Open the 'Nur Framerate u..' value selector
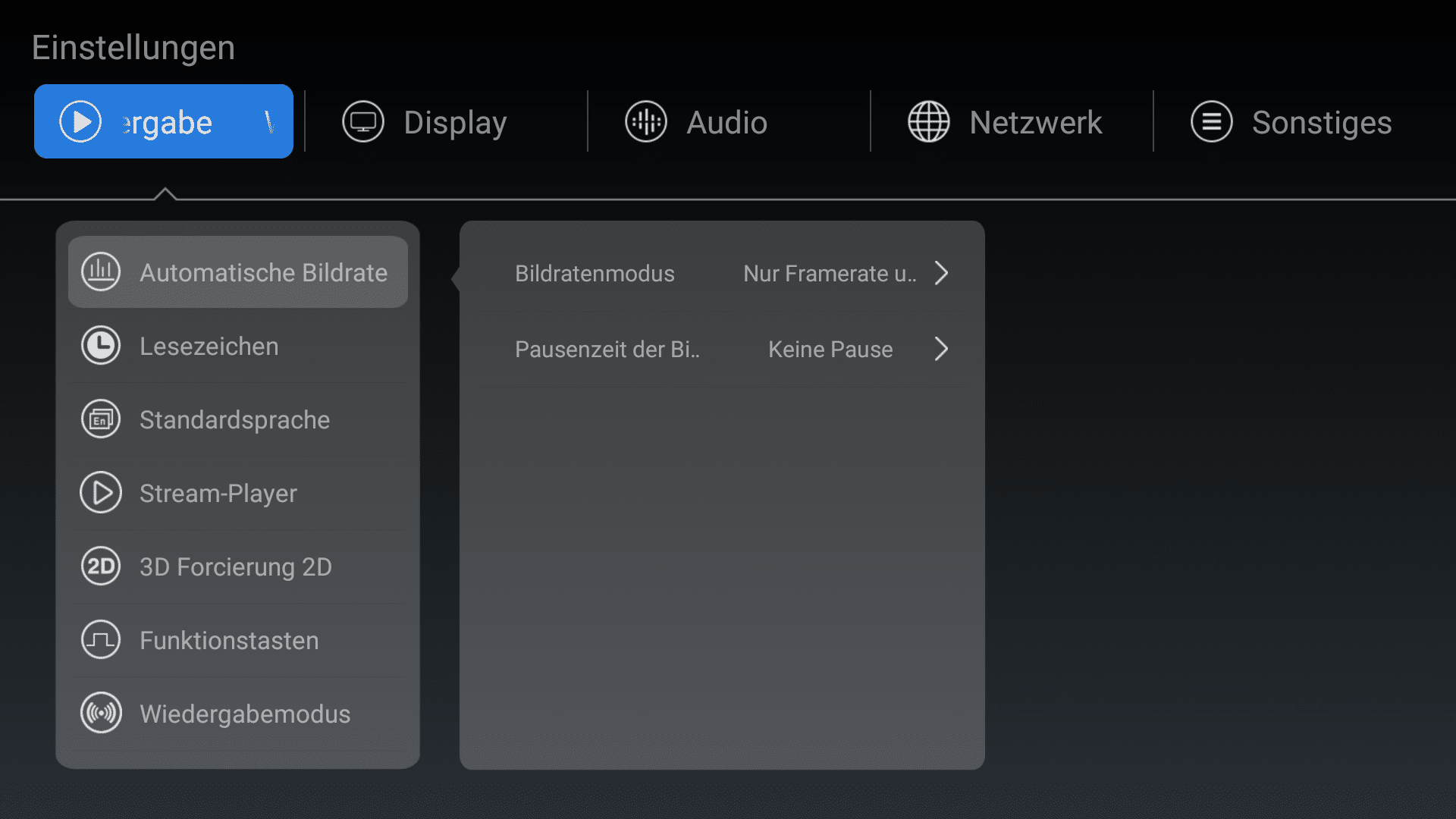Viewport: 1456px width, 819px height. [x=830, y=274]
